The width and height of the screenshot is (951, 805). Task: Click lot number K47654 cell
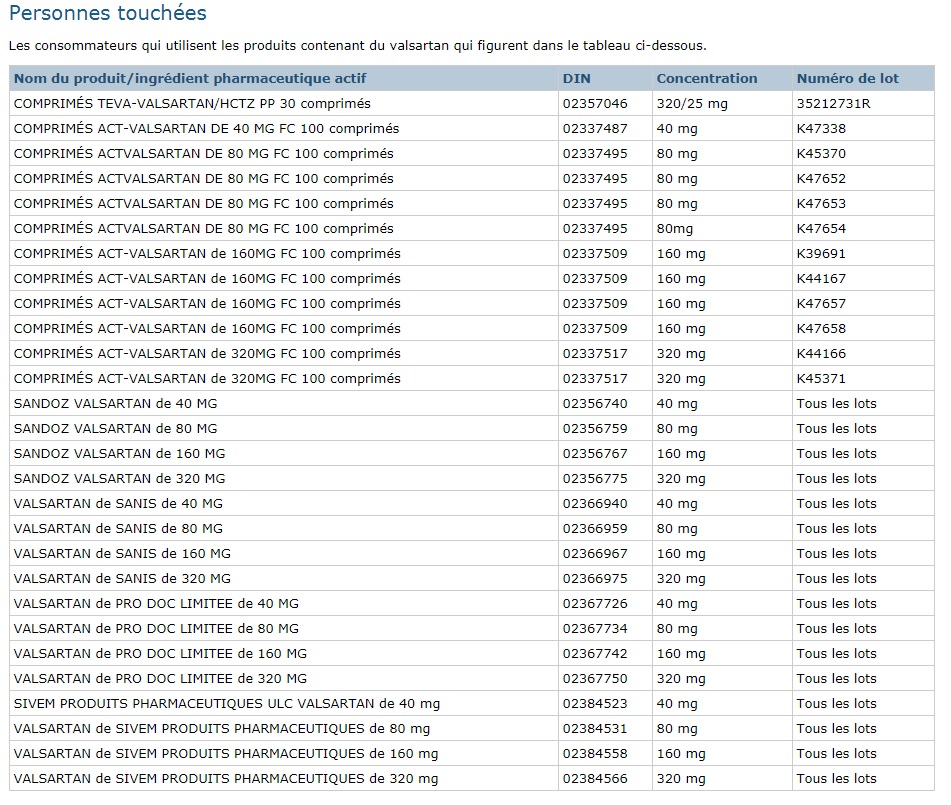point(863,229)
